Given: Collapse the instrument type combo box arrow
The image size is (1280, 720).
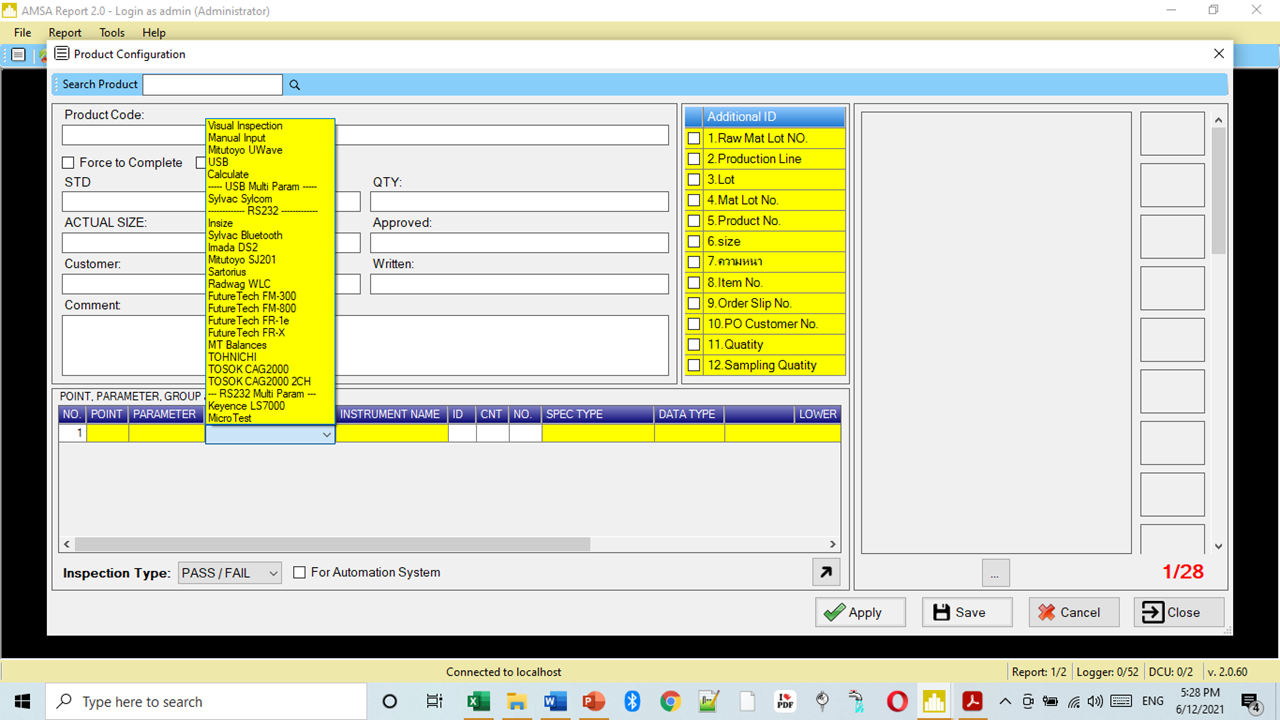Looking at the screenshot, I should 326,435.
